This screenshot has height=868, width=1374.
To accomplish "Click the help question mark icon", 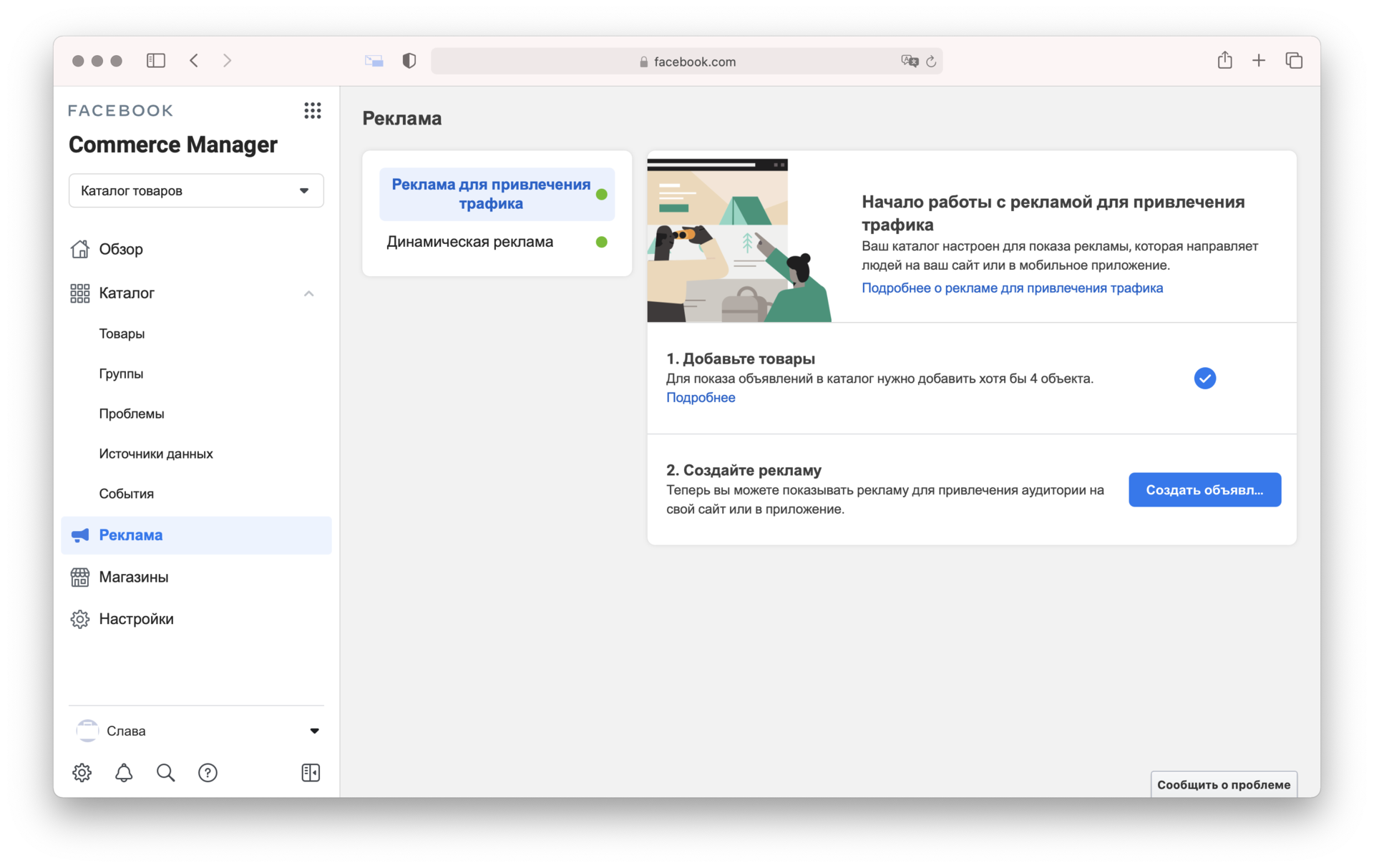I will click(x=208, y=773).
